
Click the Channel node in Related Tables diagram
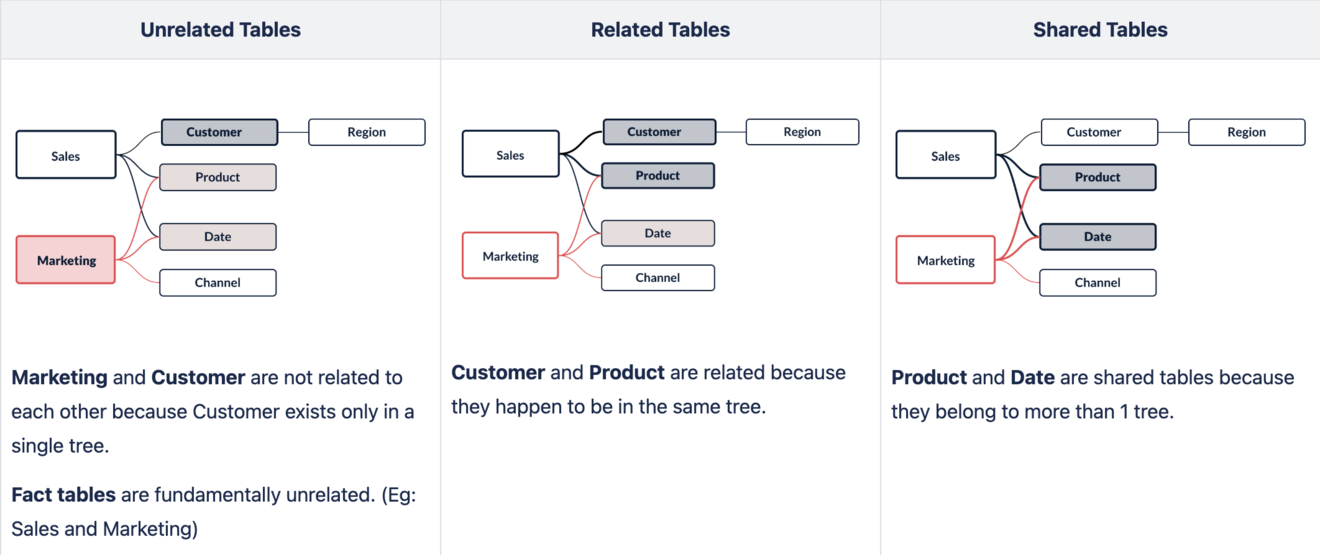coord(658,278)
